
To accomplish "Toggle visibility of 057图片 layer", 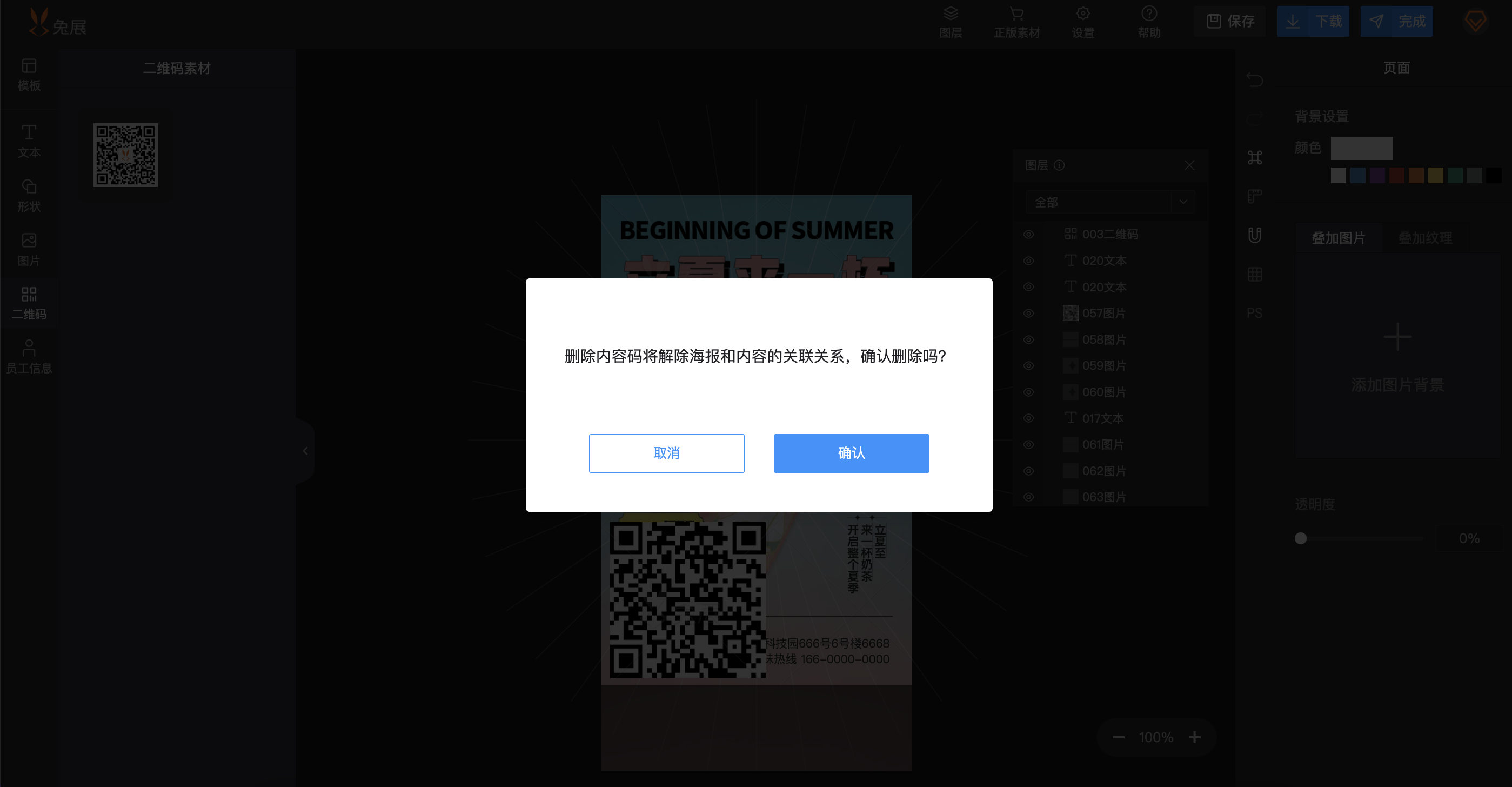I will [1028, 313].
